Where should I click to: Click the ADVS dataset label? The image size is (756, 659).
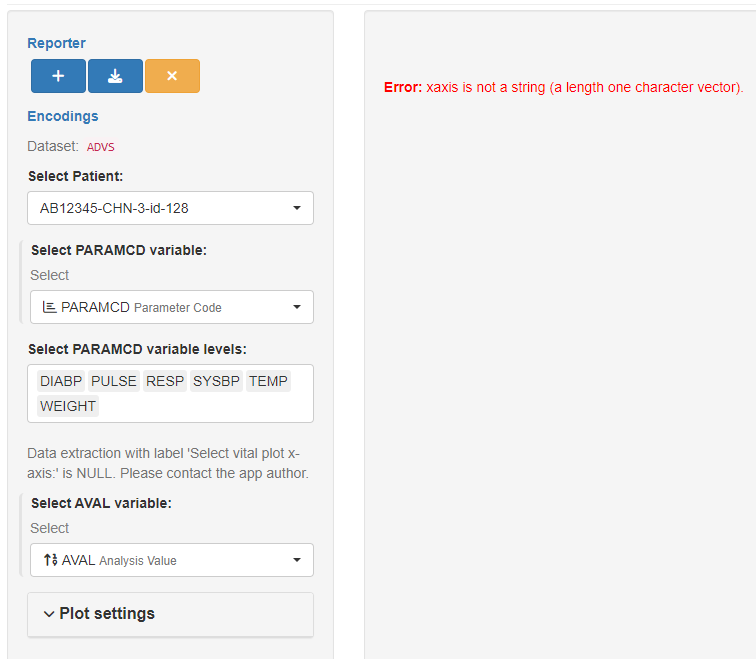pyautogui.click(x=101, y=147)
